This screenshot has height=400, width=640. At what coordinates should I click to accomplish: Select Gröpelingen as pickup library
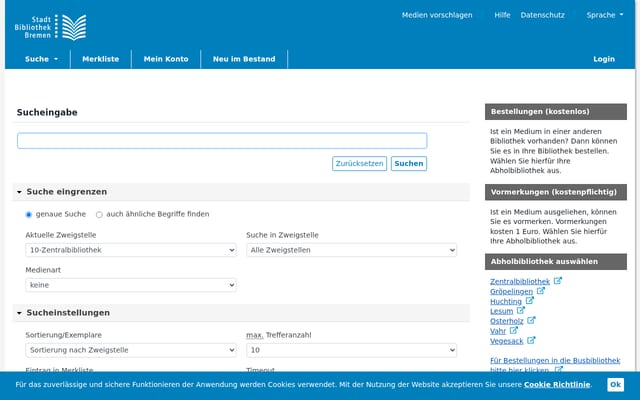[511, 291]
